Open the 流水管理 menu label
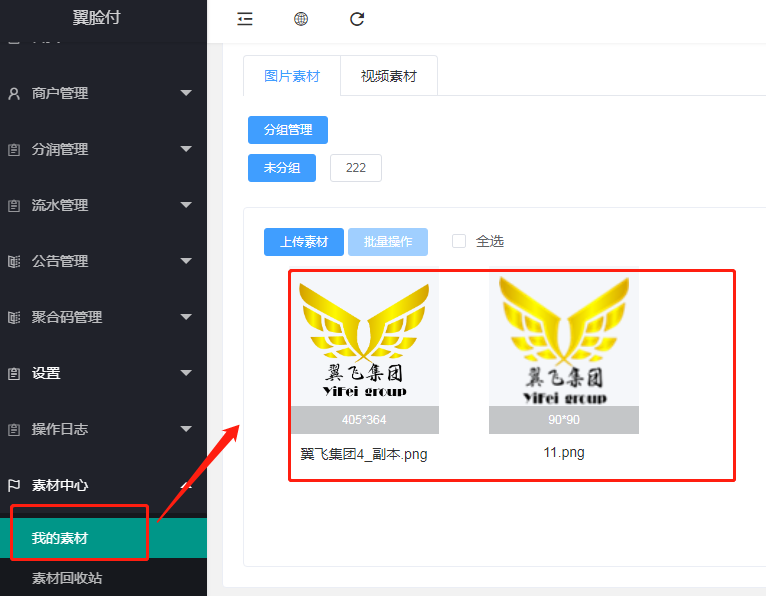 (60, 205)
